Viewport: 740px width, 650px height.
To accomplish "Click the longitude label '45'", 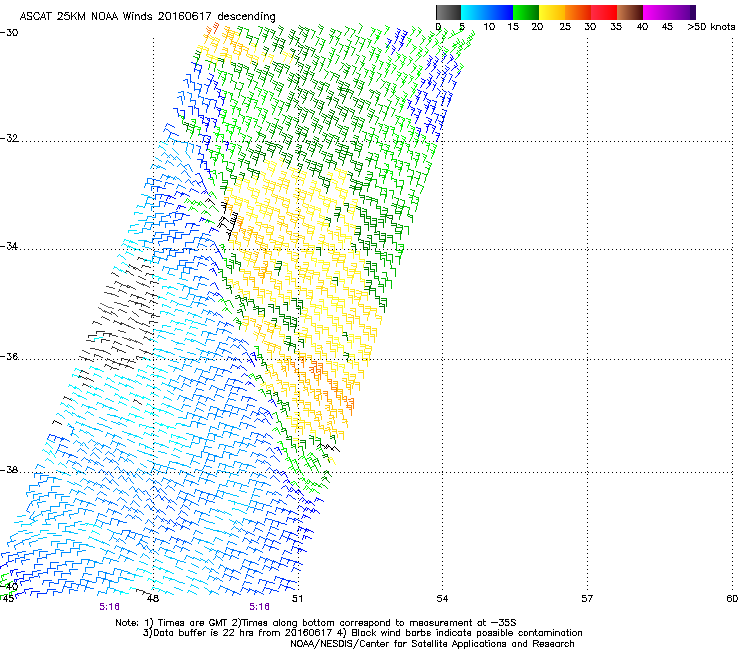I will pos(8,599).
